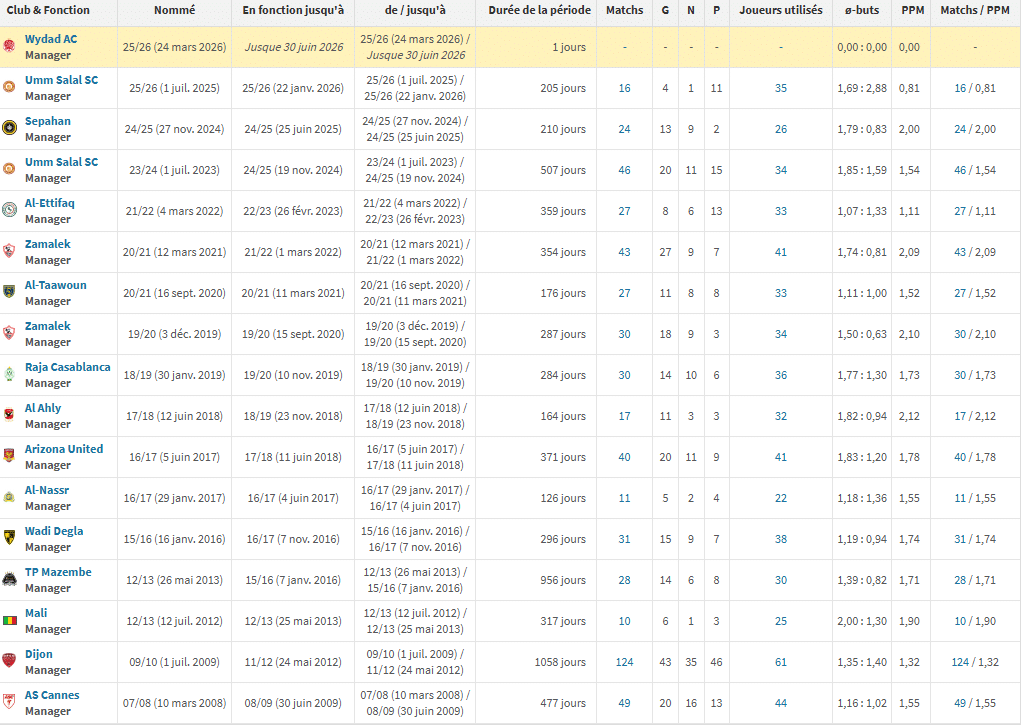Open the TP Mazembe crest icon

[x=9, y=579]
